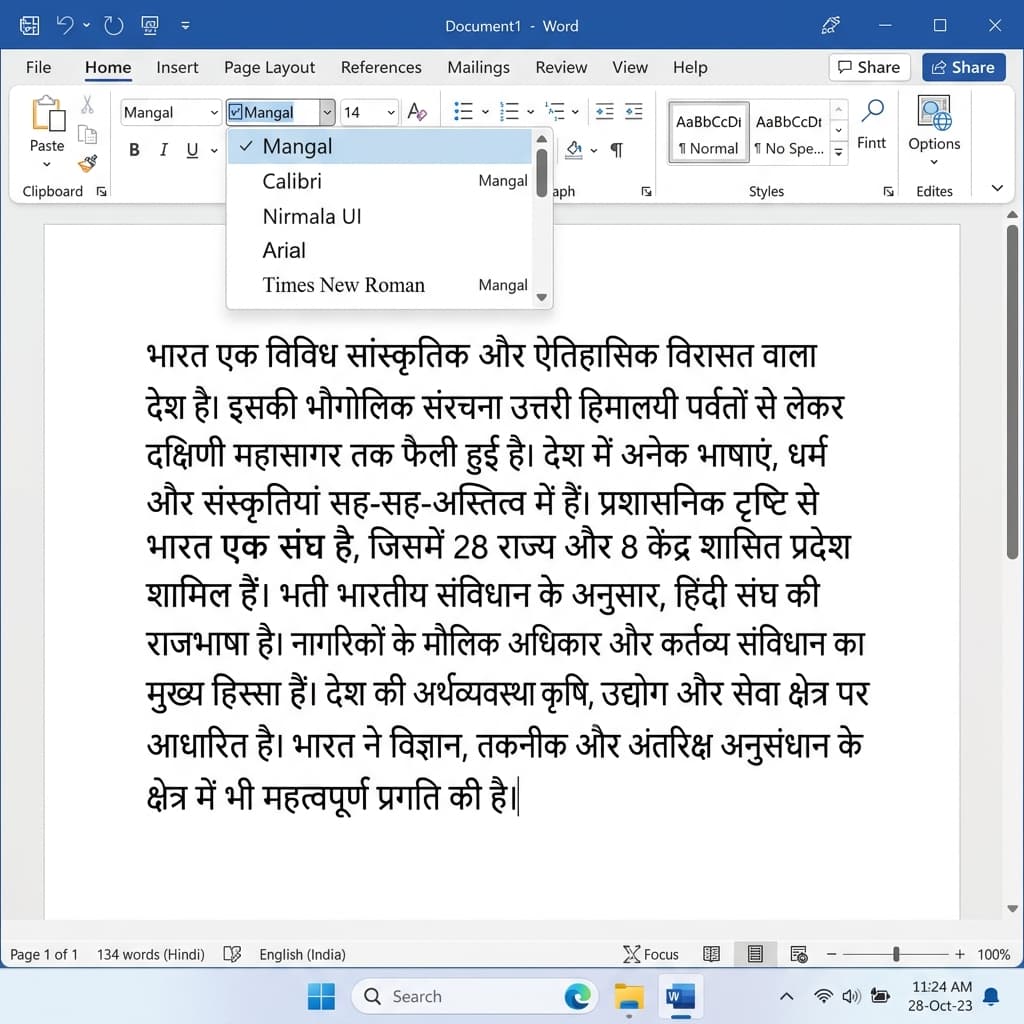Screen dimensions: 1024x1024
Task: Open underline style dropdown arrow
Action: 214,151
